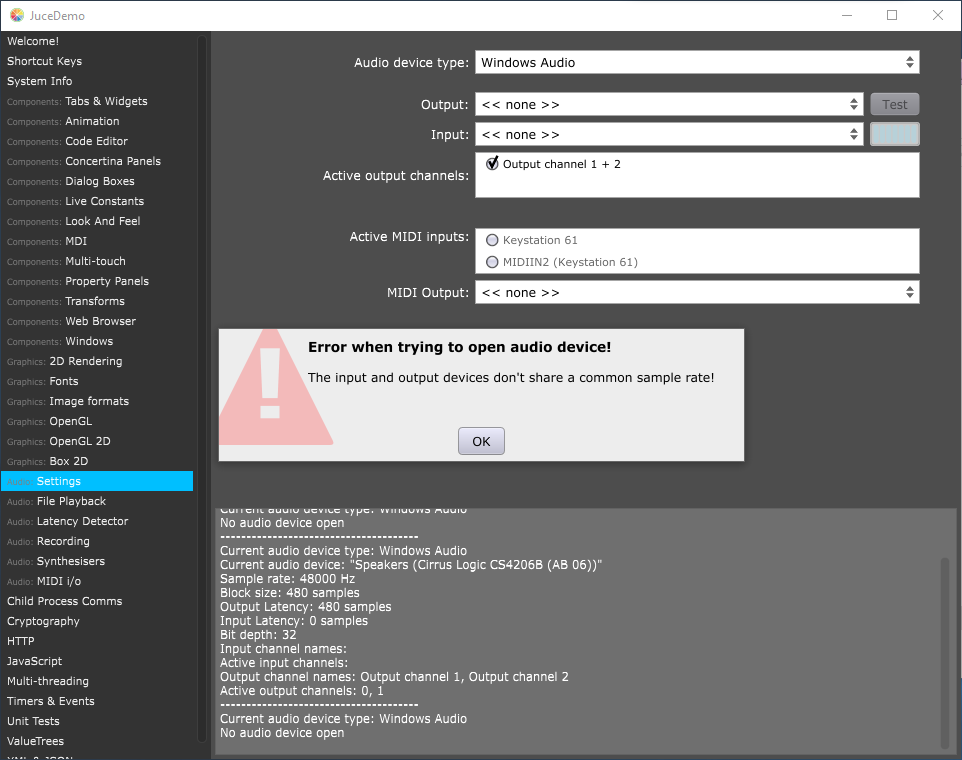Maximize the JuceDemo window
The width and height of the screenshot is (962, 760).
coord(892,15)
